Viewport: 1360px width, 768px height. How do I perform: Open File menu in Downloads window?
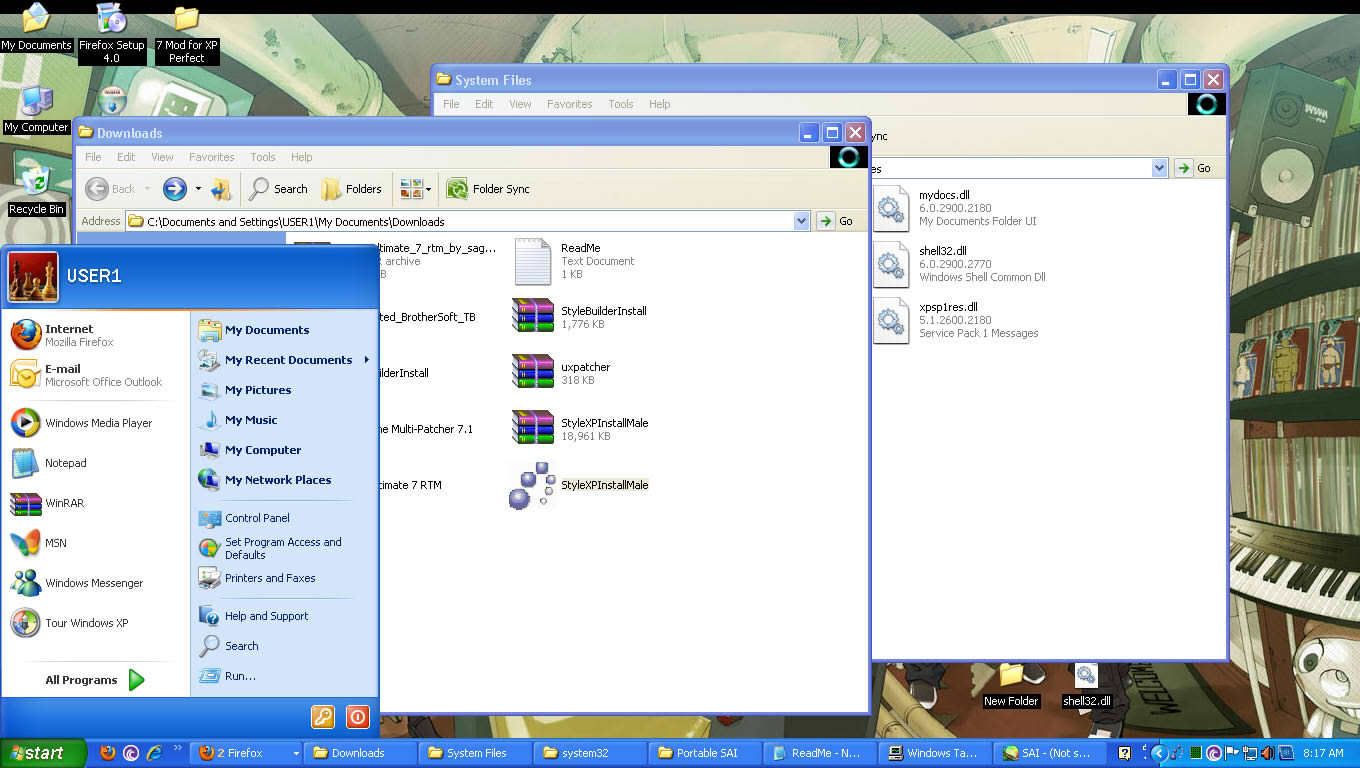[x=93, y=157]
